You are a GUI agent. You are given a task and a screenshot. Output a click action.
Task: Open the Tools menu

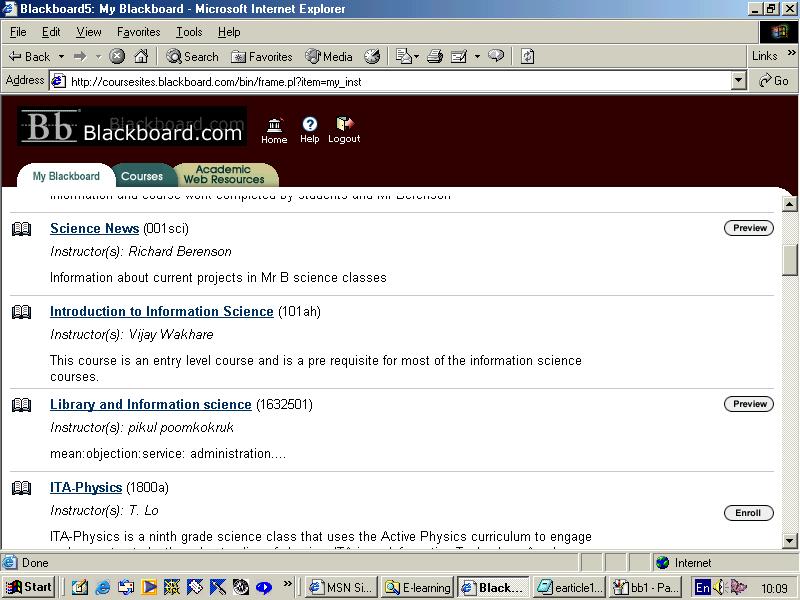click(x=189, y=32)
